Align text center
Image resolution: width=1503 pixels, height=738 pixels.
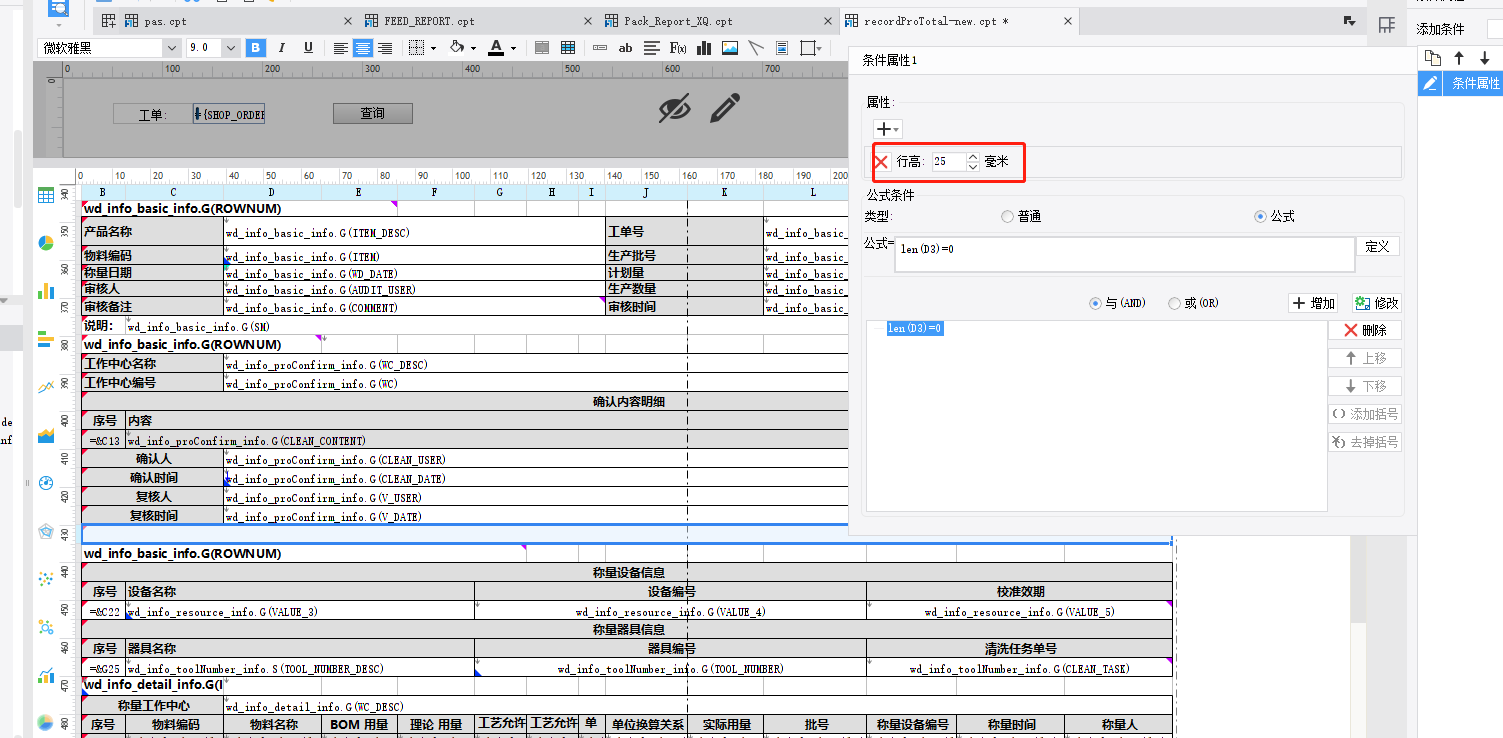[362, 48]
